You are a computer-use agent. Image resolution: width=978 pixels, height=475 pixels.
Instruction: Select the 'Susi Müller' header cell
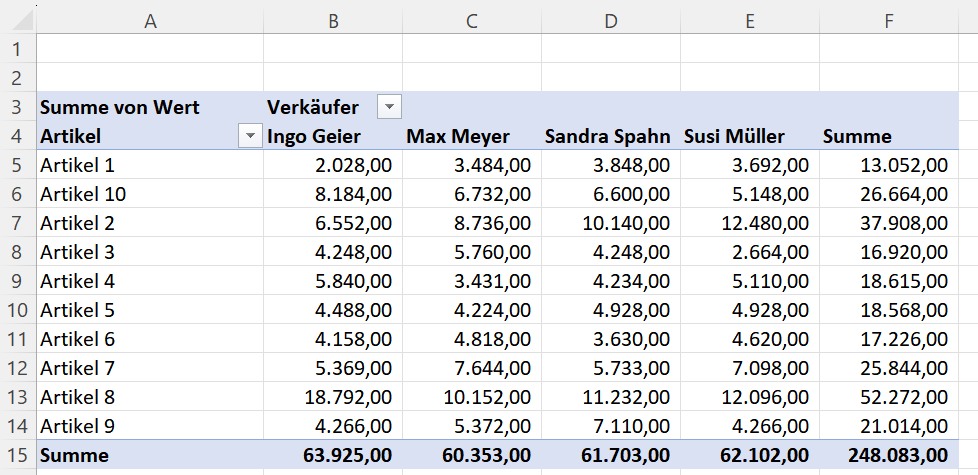pos(735,137)
